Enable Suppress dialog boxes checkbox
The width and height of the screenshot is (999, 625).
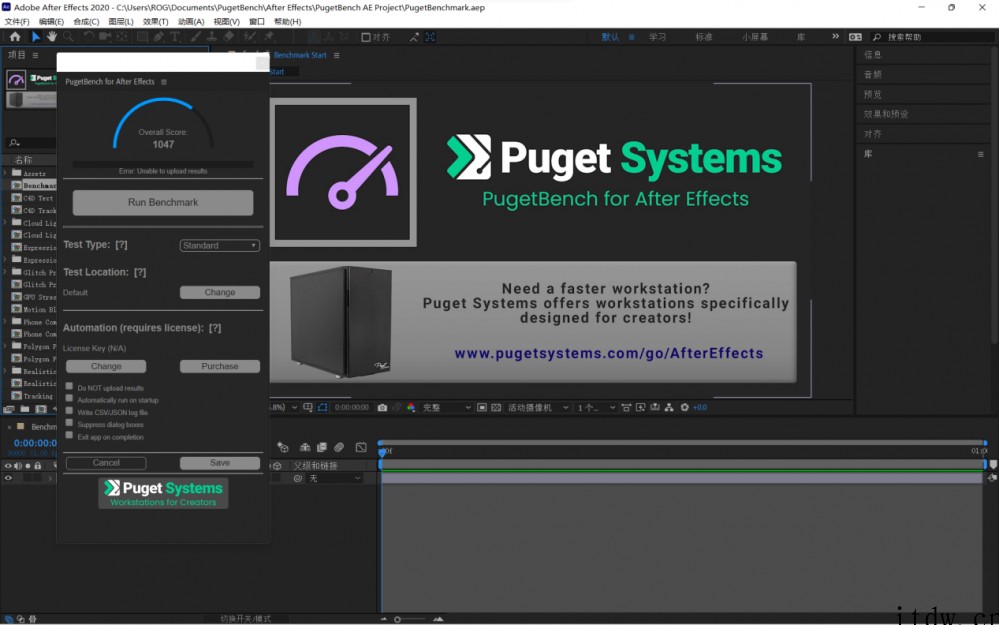(x=69, y=422)
